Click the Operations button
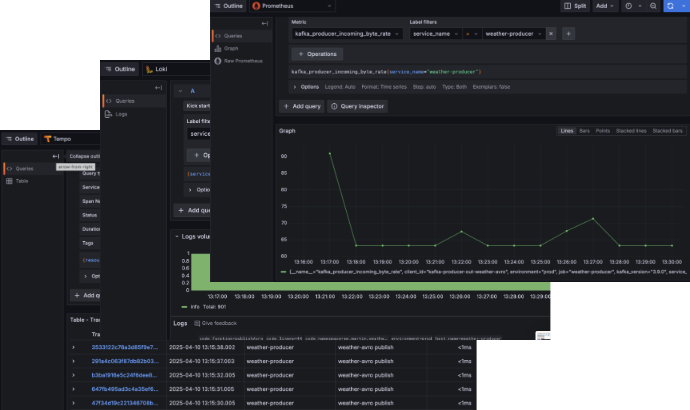690x410 pixels. pyautogui.click(x=317, y=54)
